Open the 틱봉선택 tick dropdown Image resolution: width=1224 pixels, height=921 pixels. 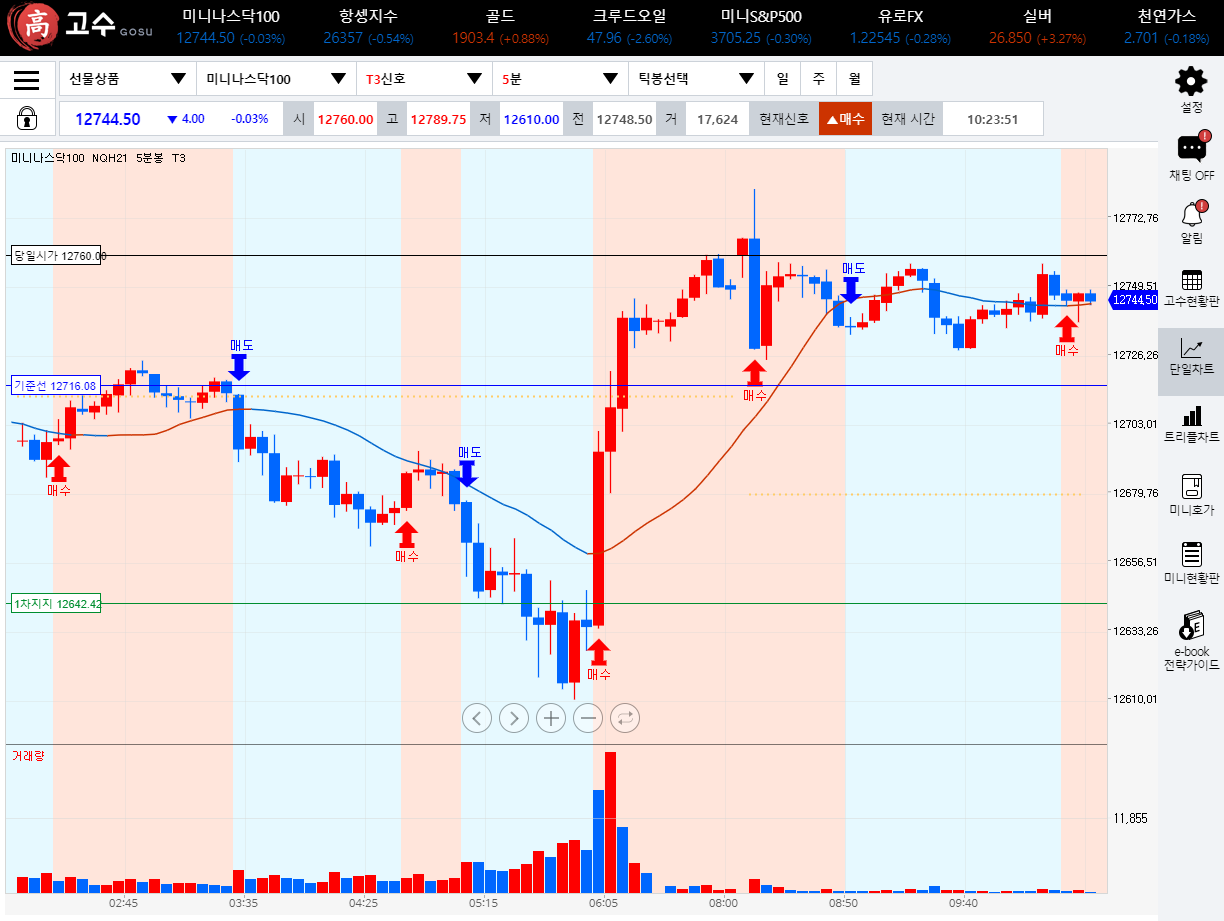(x=696, y=79)
